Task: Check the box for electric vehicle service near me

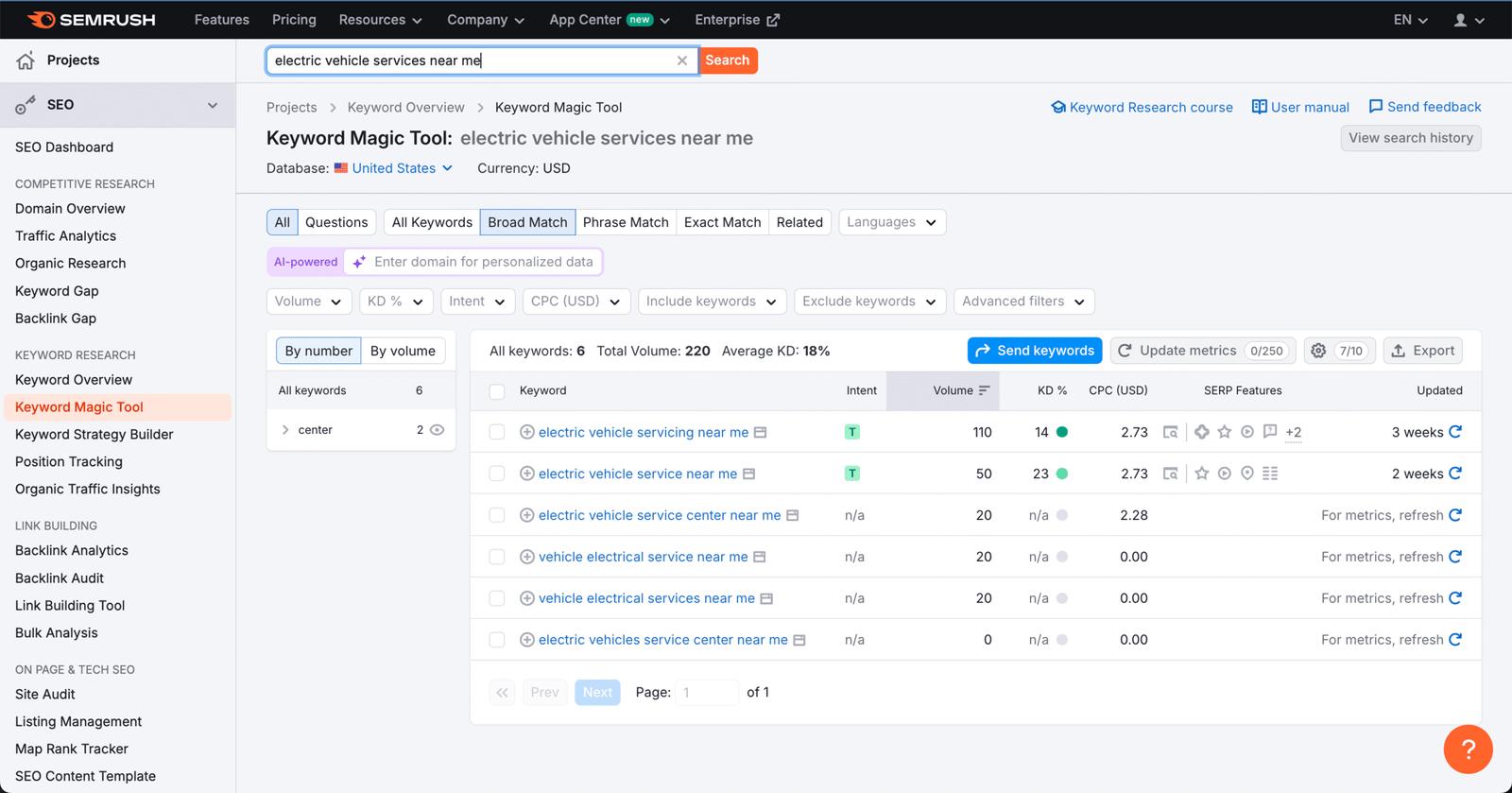Action: [497, 474]
